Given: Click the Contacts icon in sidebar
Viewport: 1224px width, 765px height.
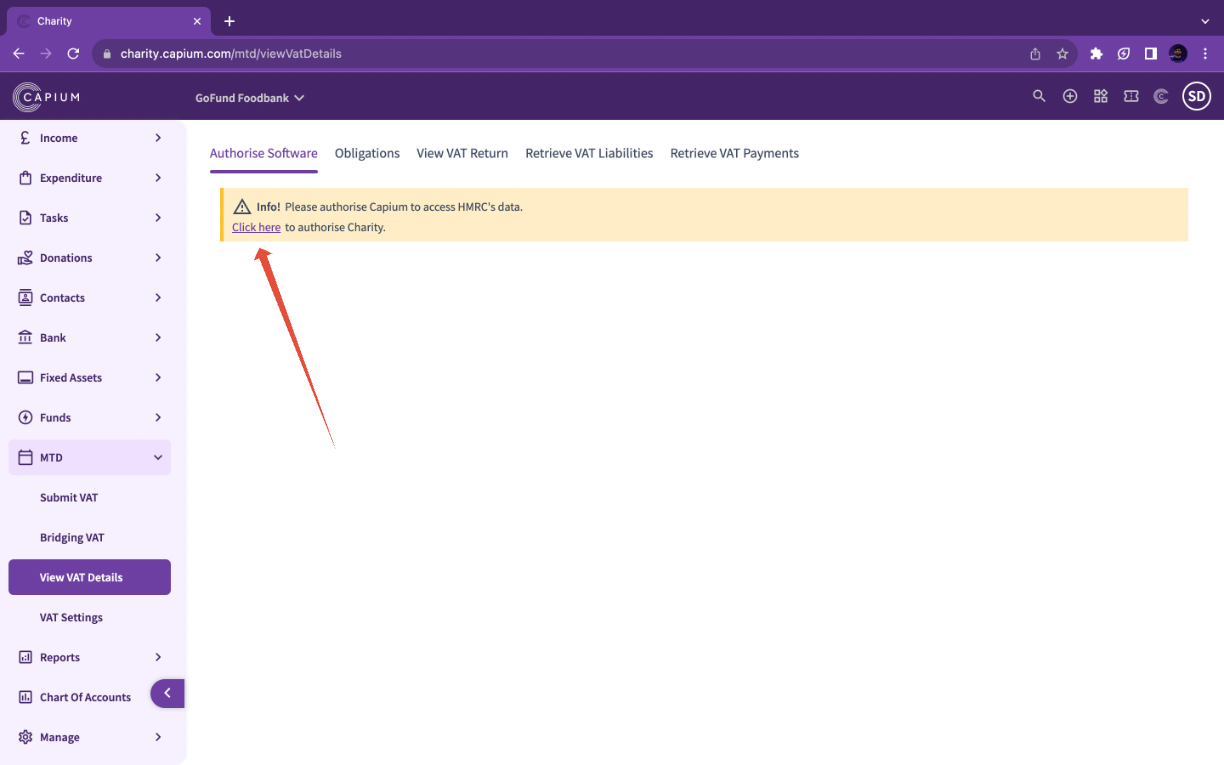Looking at the screenshot, I should [25, 298].
